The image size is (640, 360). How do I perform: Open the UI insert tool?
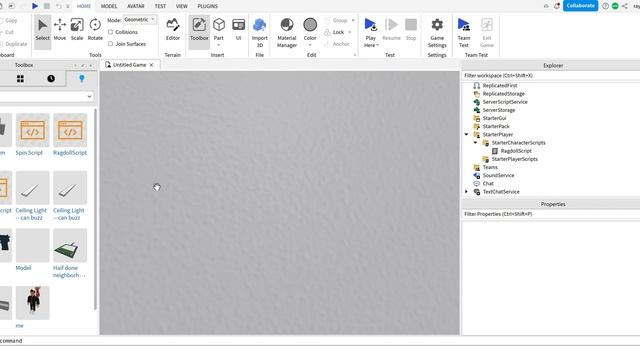click(238, 29)
